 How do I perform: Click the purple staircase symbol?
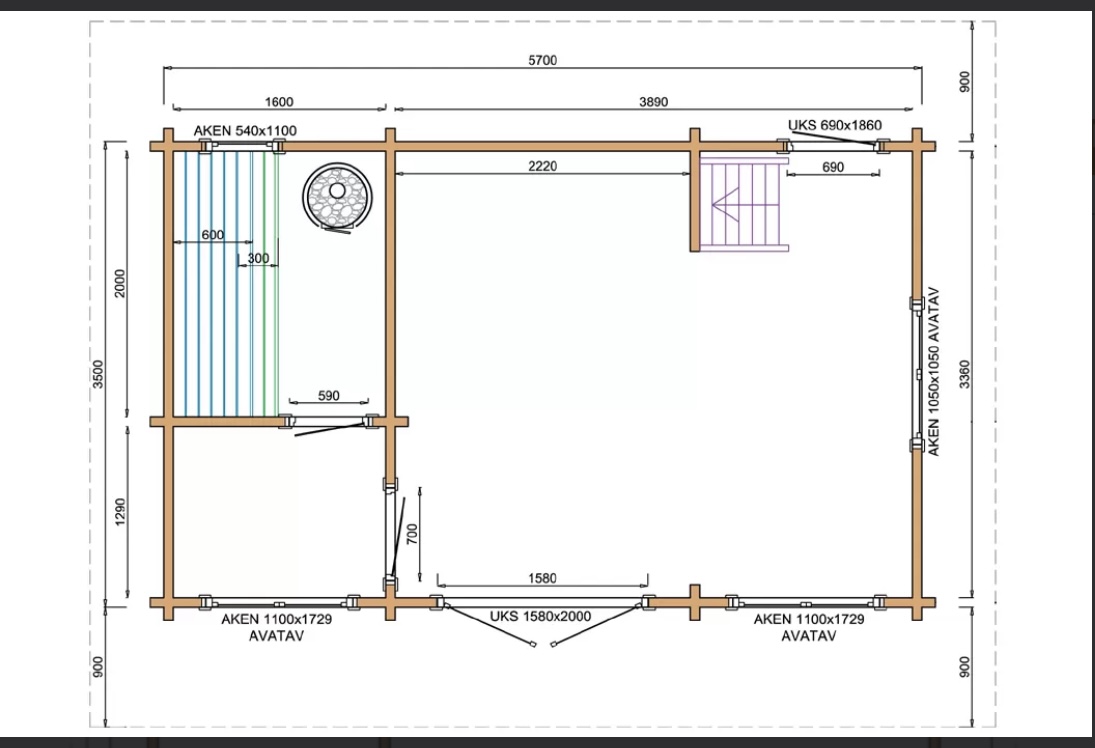tap(744, 203)
